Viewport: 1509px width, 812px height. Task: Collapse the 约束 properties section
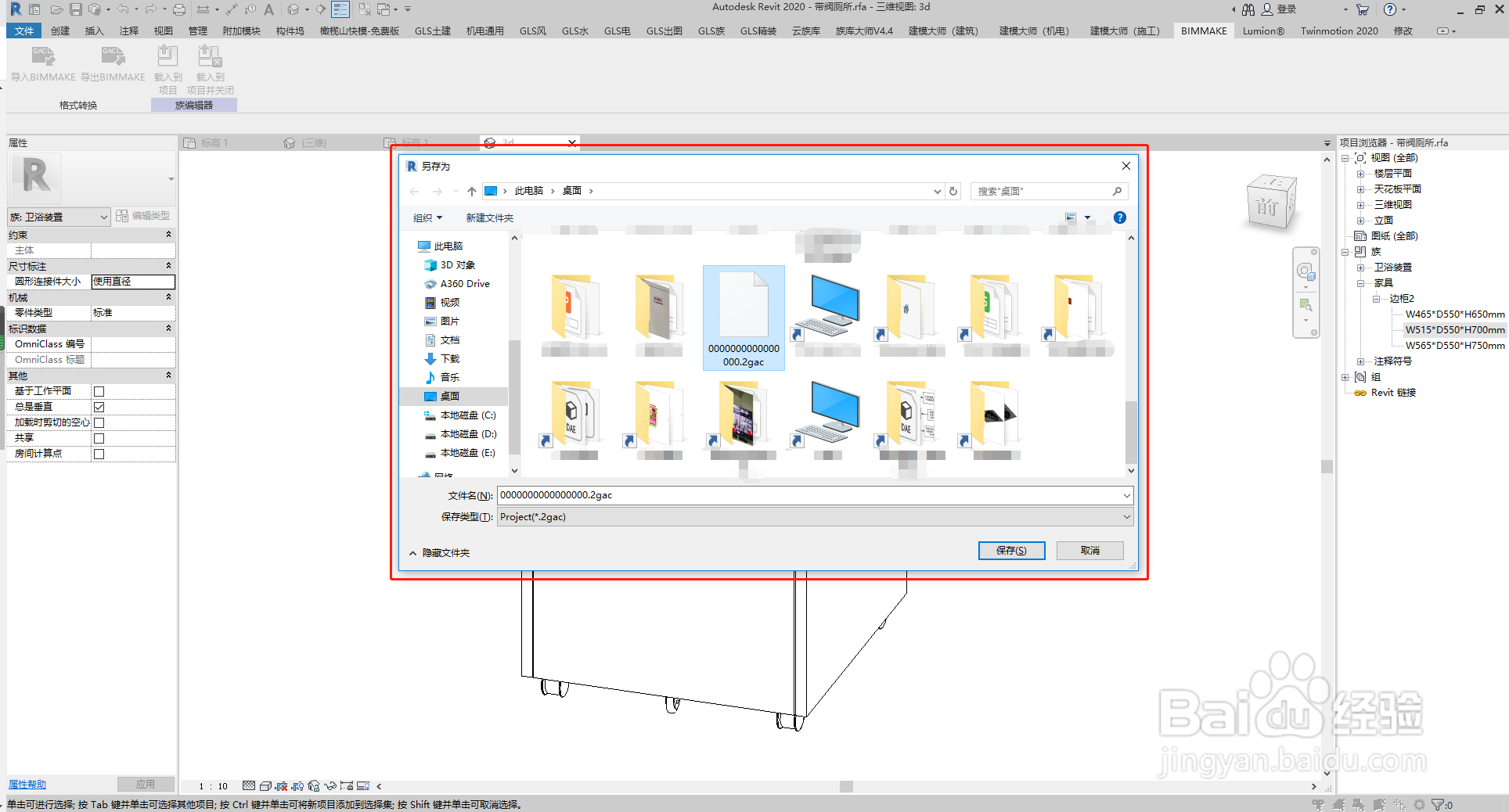coord(168,235)
